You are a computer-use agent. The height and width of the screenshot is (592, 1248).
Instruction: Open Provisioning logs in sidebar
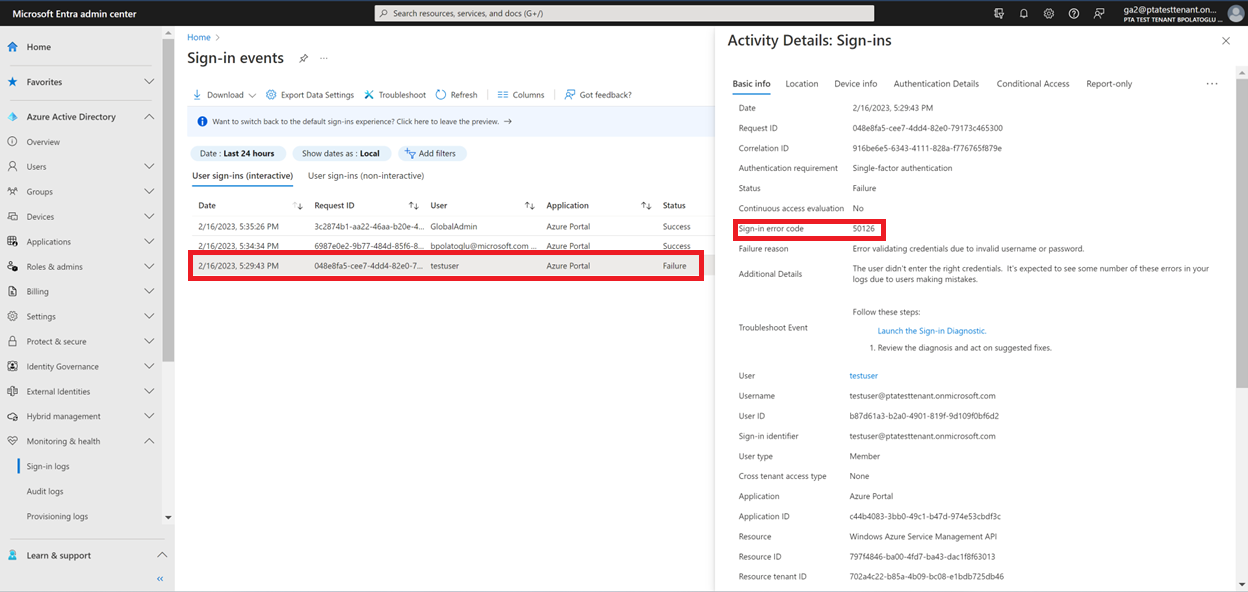pos(57,516)
